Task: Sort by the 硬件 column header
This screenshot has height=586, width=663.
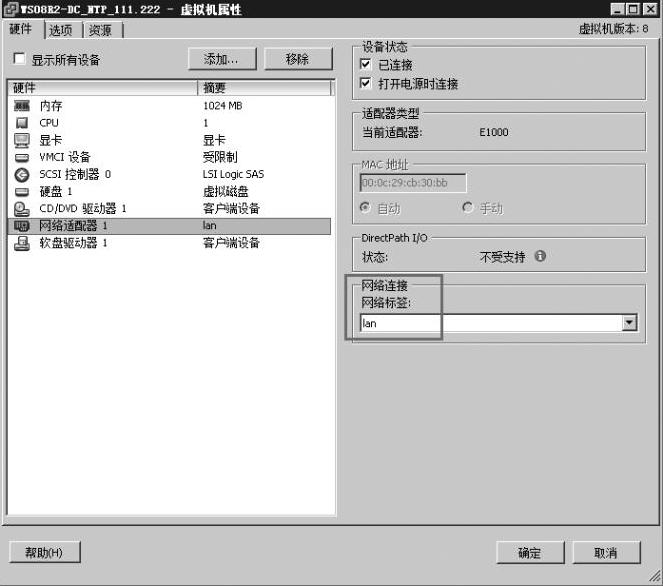Action: 103,88
